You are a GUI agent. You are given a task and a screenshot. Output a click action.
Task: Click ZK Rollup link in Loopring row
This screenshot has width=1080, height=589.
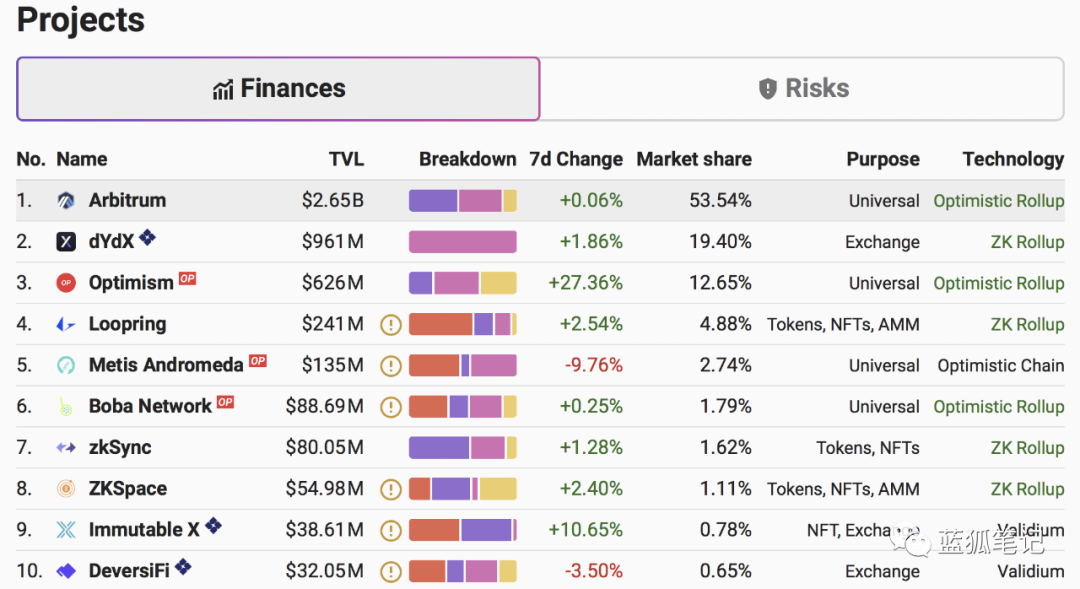1028,324
